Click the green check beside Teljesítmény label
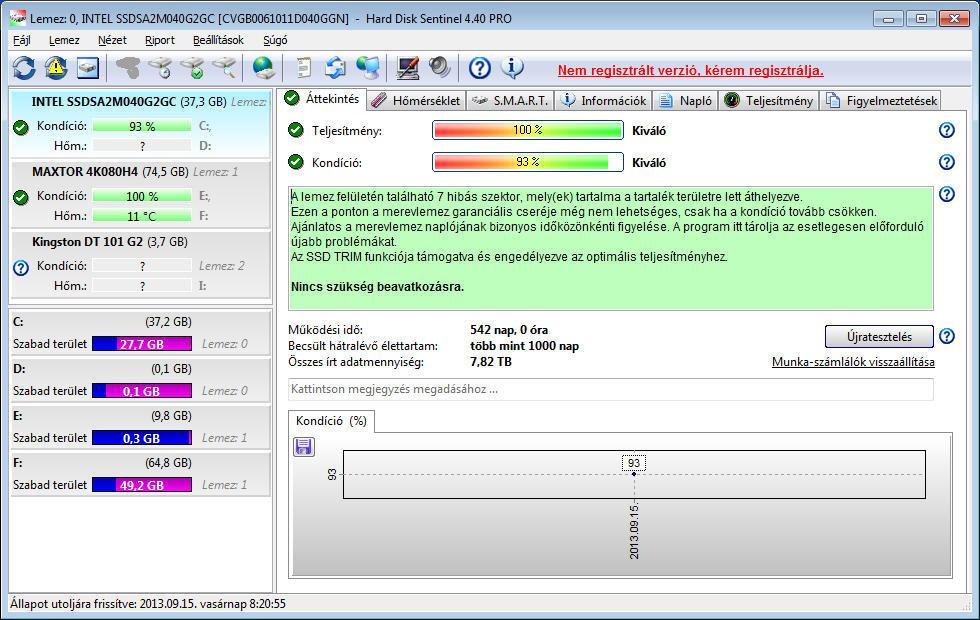980x620 pixels. coord(296,130)
